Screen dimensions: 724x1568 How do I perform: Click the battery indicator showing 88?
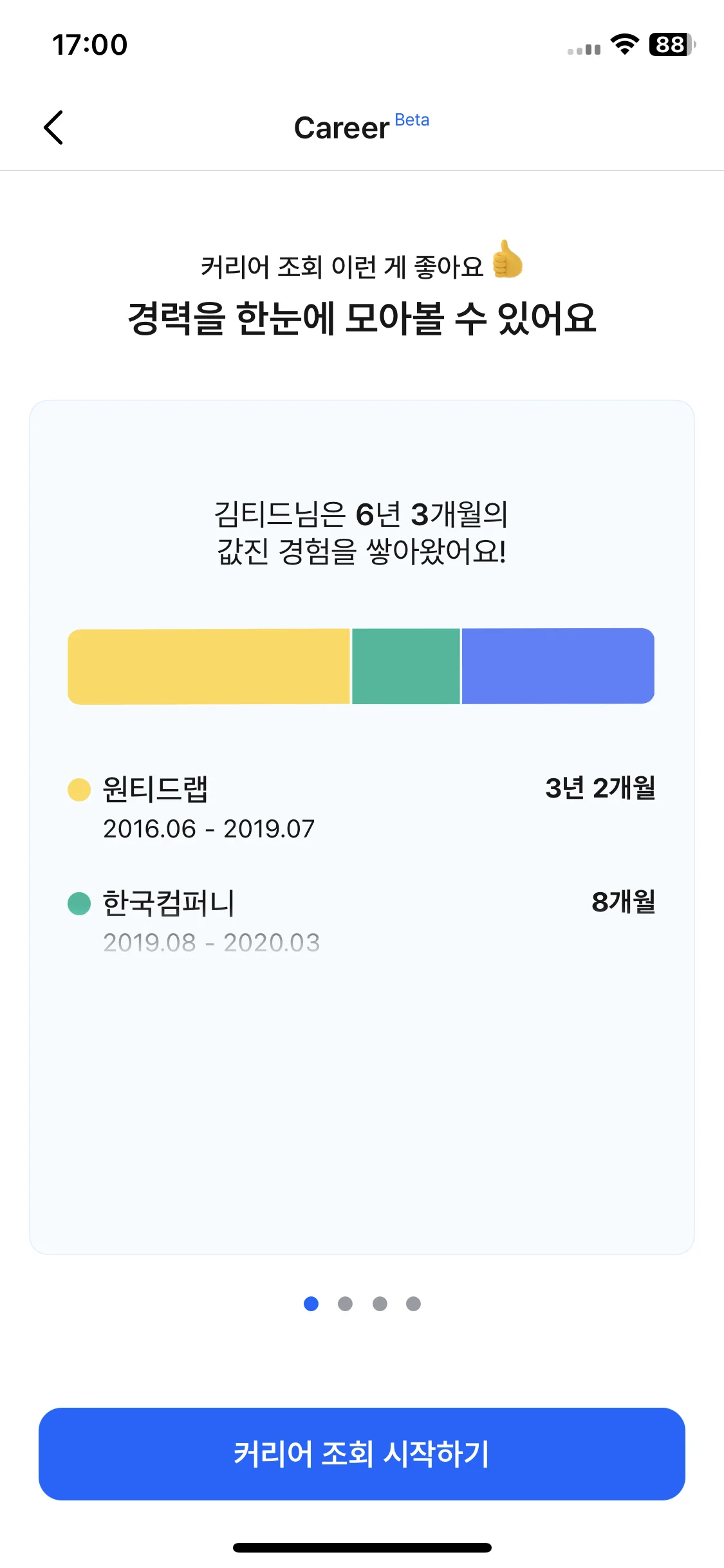click(x=673, y=44)
